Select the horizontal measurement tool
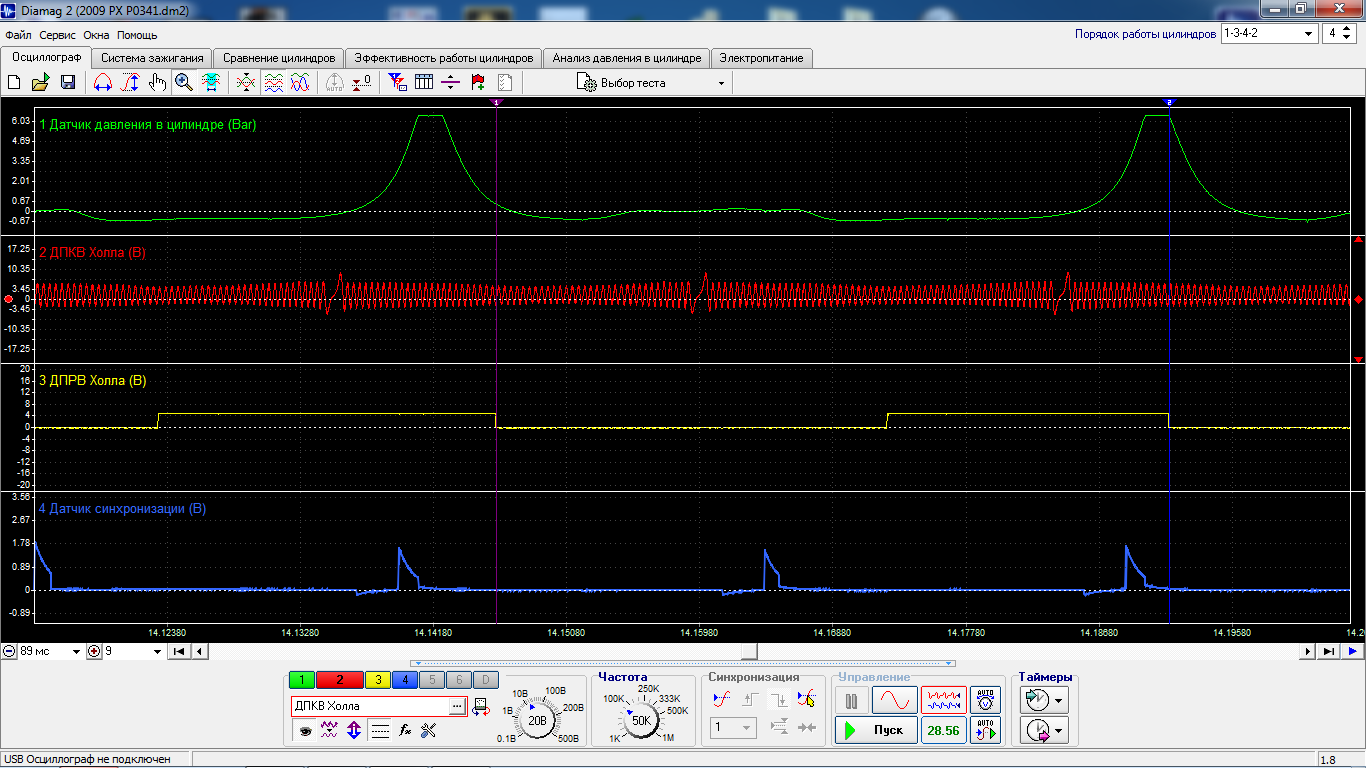 coord(103,83)
